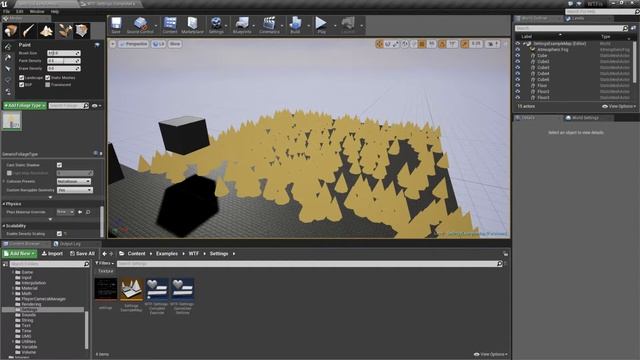Screen dimensions: 640x360
Task: Click the Save toolbar icon
Action: tap(116, 25)
